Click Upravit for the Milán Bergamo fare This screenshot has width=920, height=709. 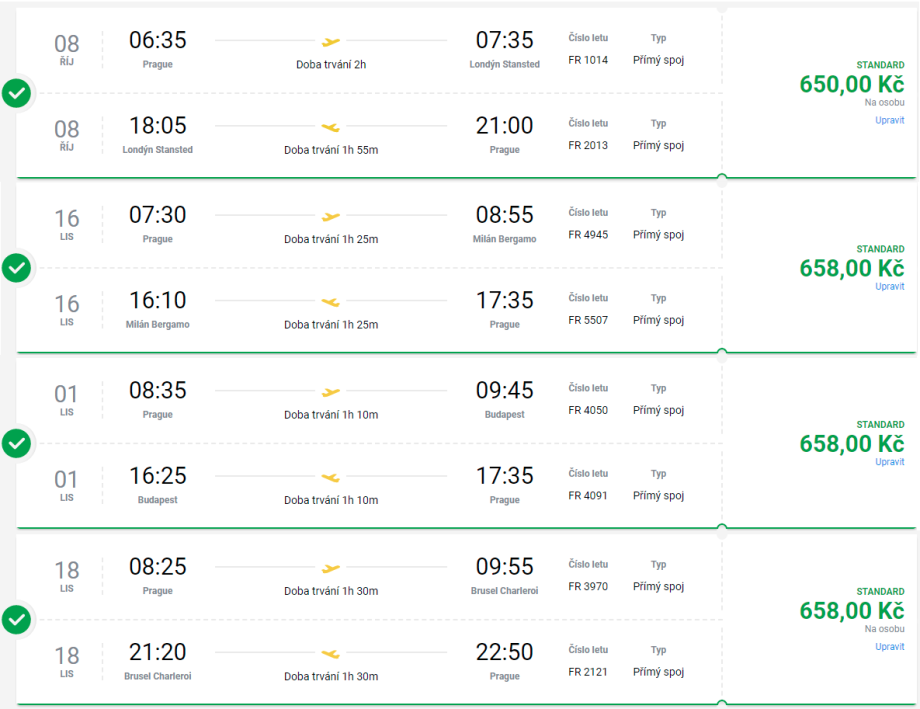pyautogui.click(x=889, y=287)
